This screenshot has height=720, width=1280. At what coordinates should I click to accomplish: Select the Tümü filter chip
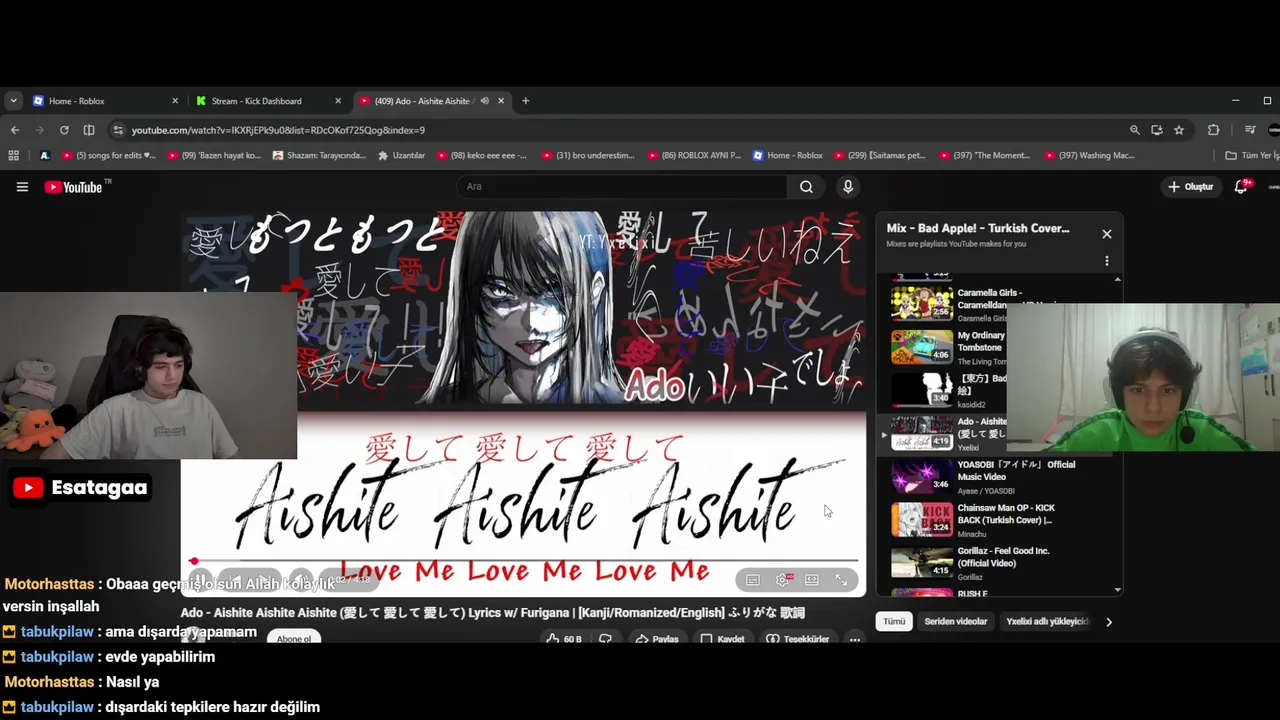click(x=894, y=622)
